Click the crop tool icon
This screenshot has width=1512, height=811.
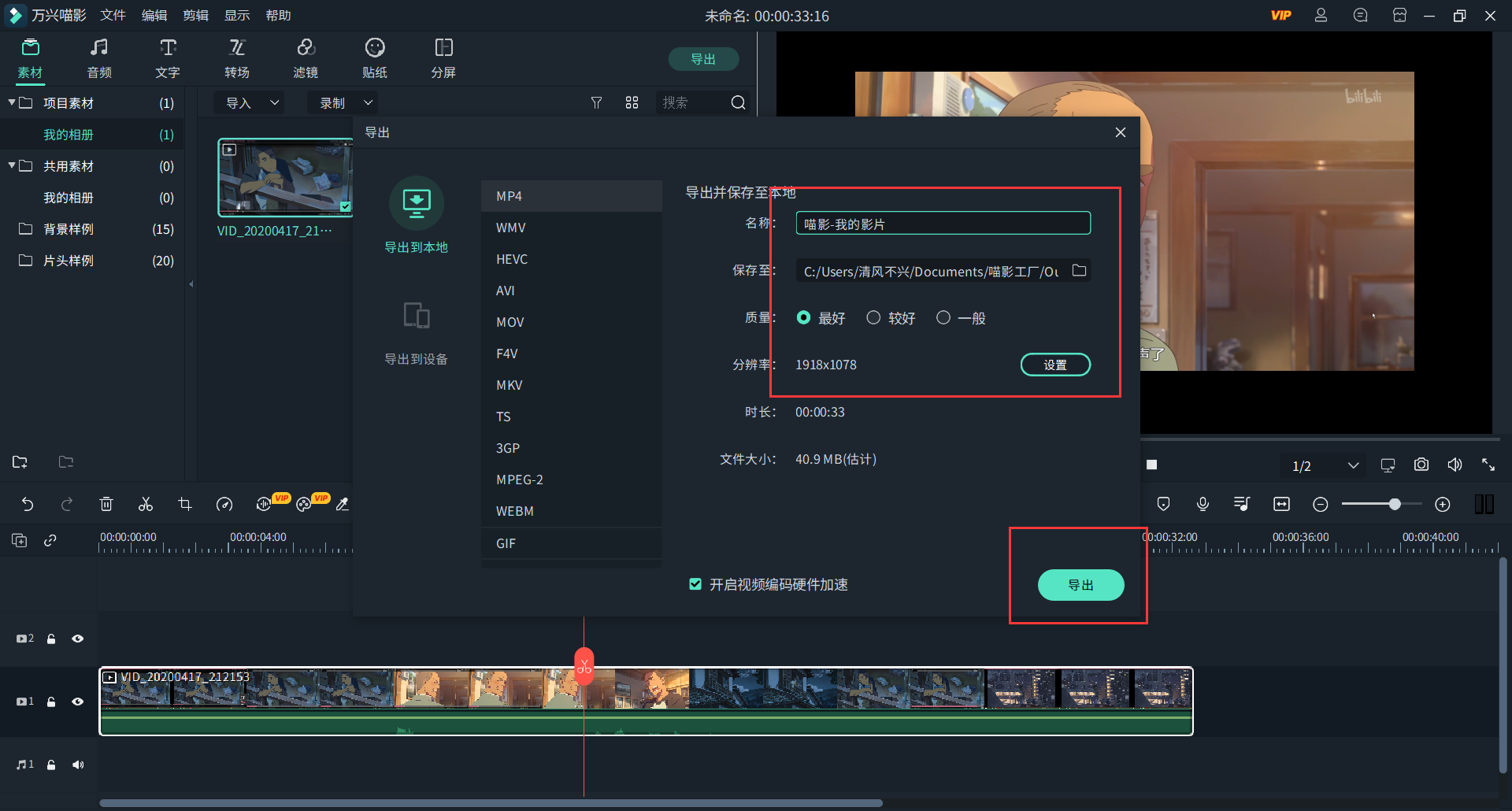coord(185,504)
